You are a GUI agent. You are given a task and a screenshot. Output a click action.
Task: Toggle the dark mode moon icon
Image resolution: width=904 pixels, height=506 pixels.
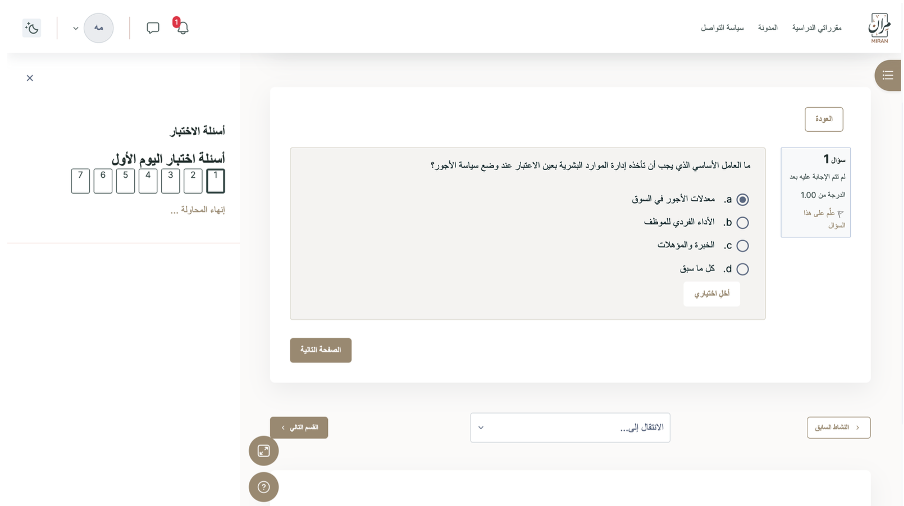pos(32,28)
